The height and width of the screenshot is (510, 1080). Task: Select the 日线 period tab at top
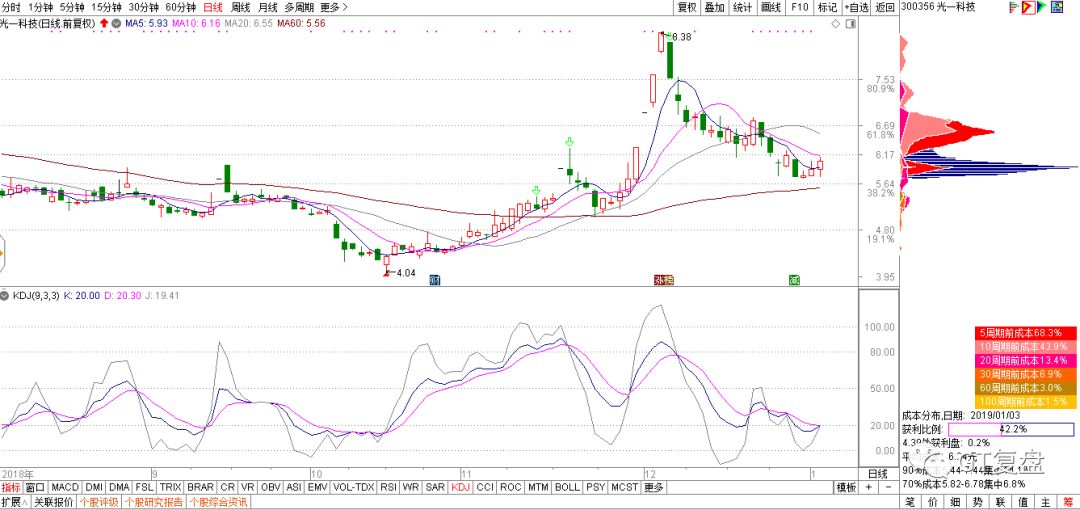213,8
